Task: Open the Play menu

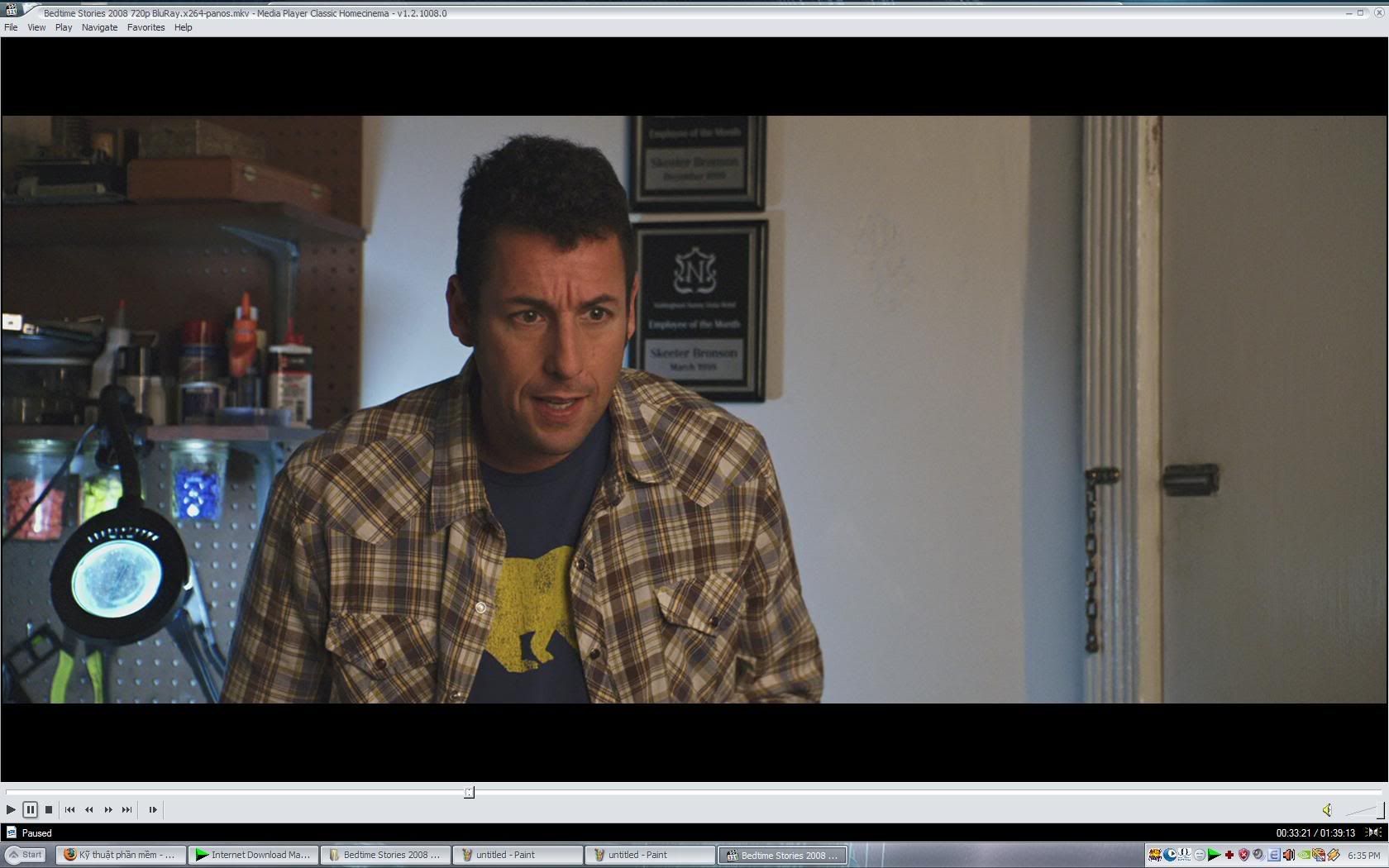Action: [x=64, y=27]
